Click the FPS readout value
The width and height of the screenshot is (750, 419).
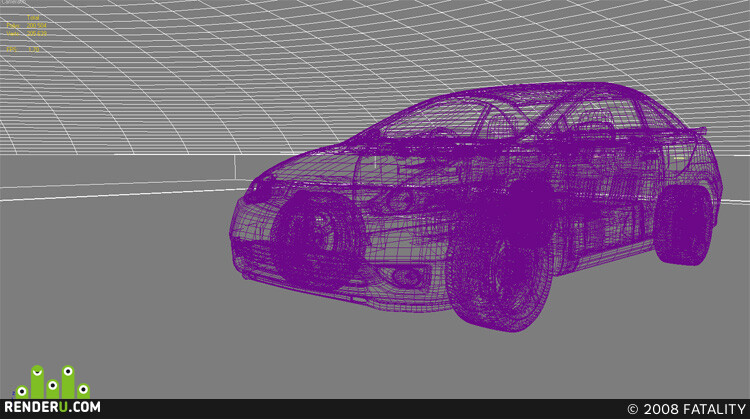point(33,49)
